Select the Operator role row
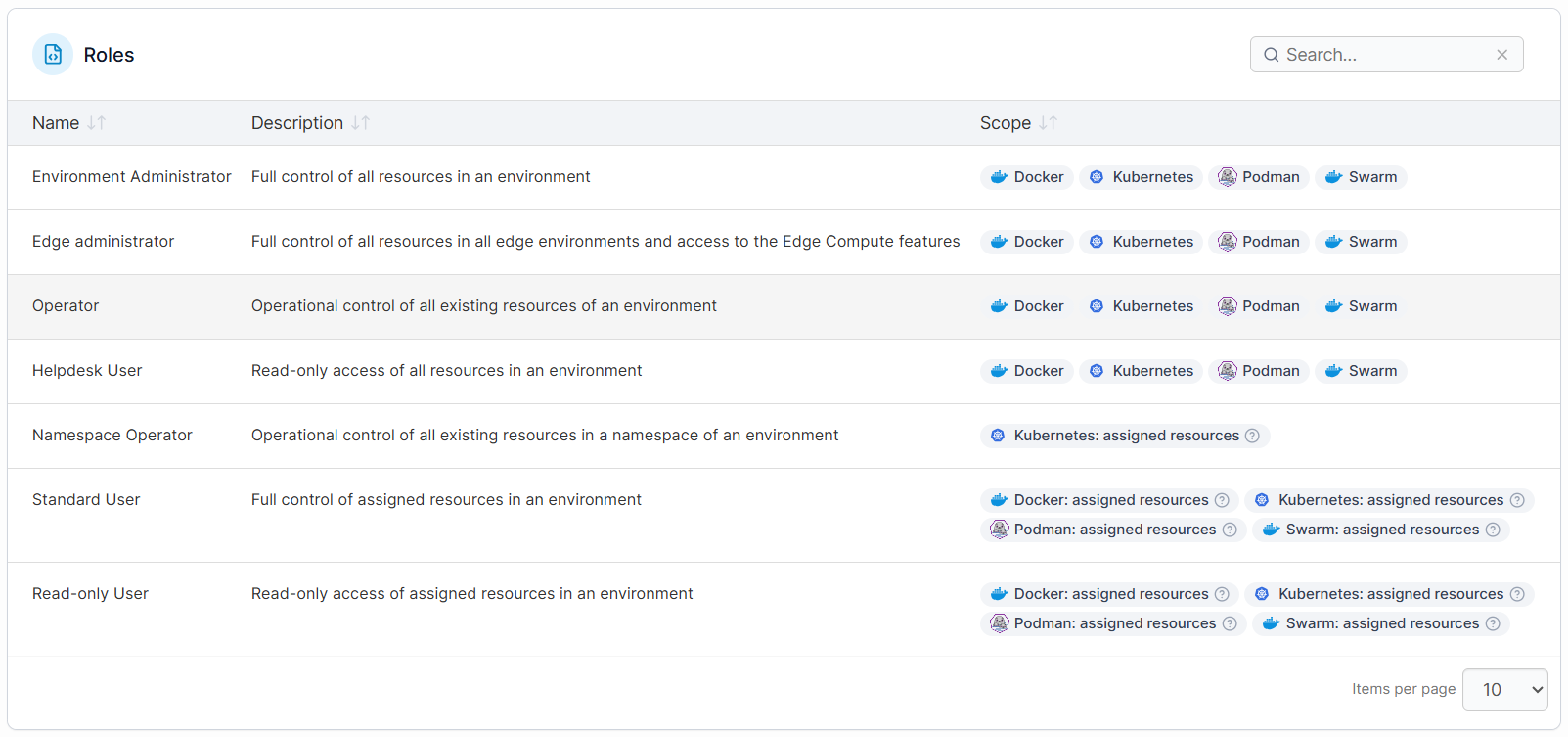Image resolution: width=1568 pixels, height=737 pixels. pos(66,306)
